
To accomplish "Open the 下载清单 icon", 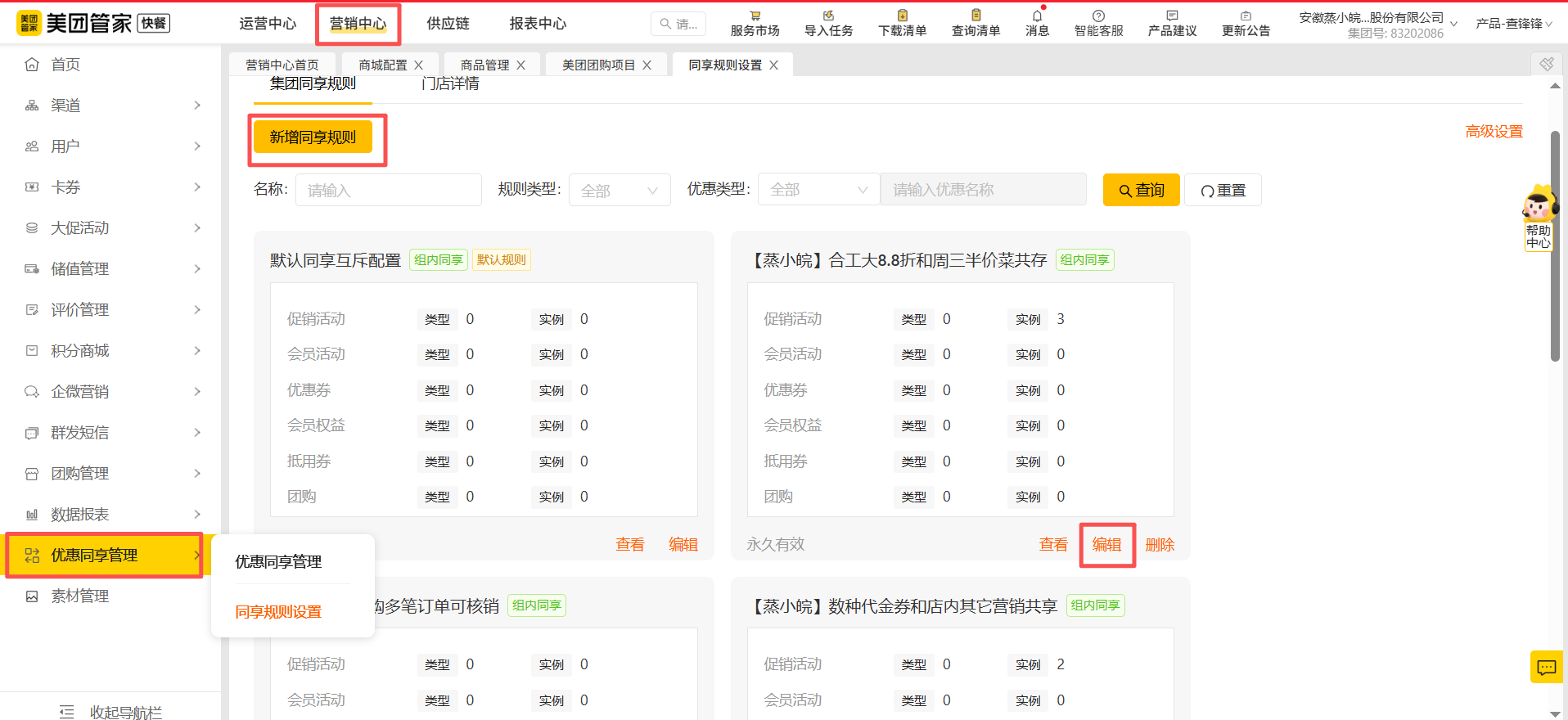I will point(902,16).
